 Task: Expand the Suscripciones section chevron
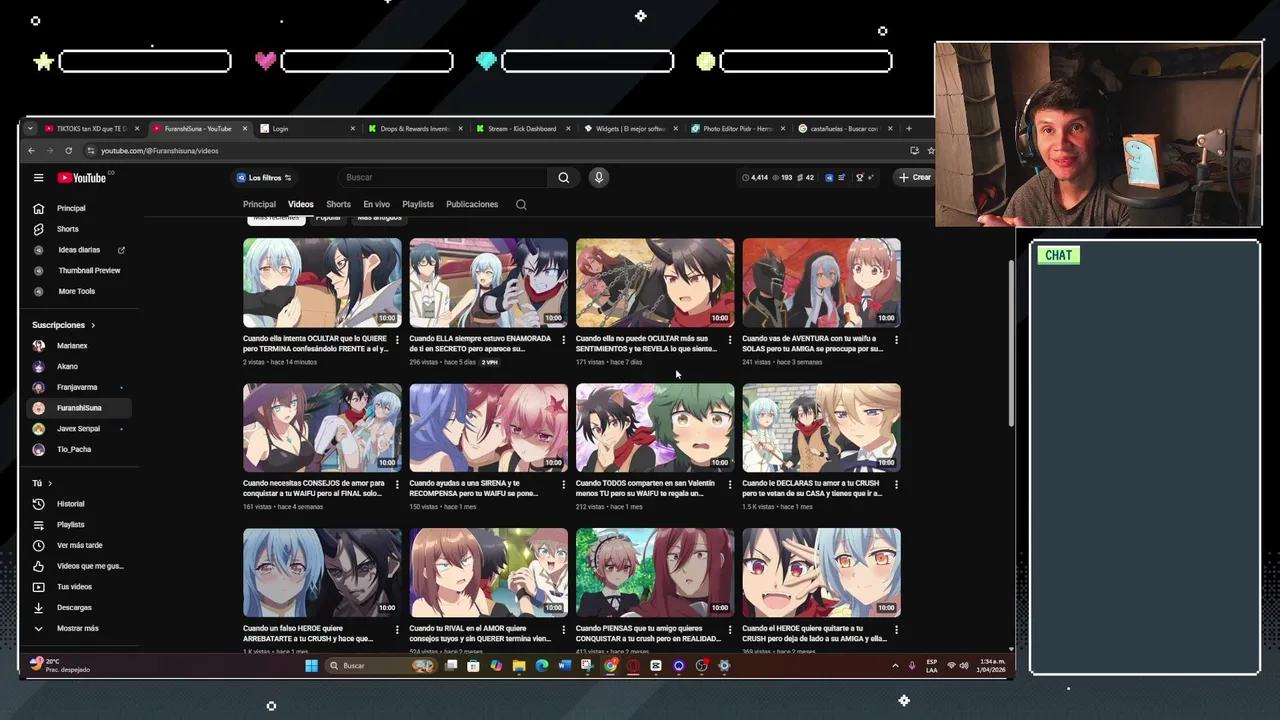tap(93, 325)
